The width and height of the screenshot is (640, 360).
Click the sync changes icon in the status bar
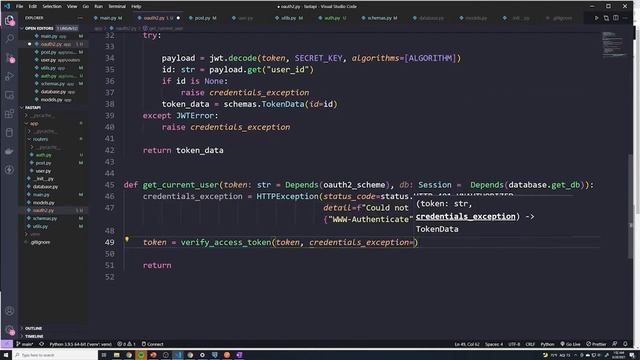coord(42,344)
